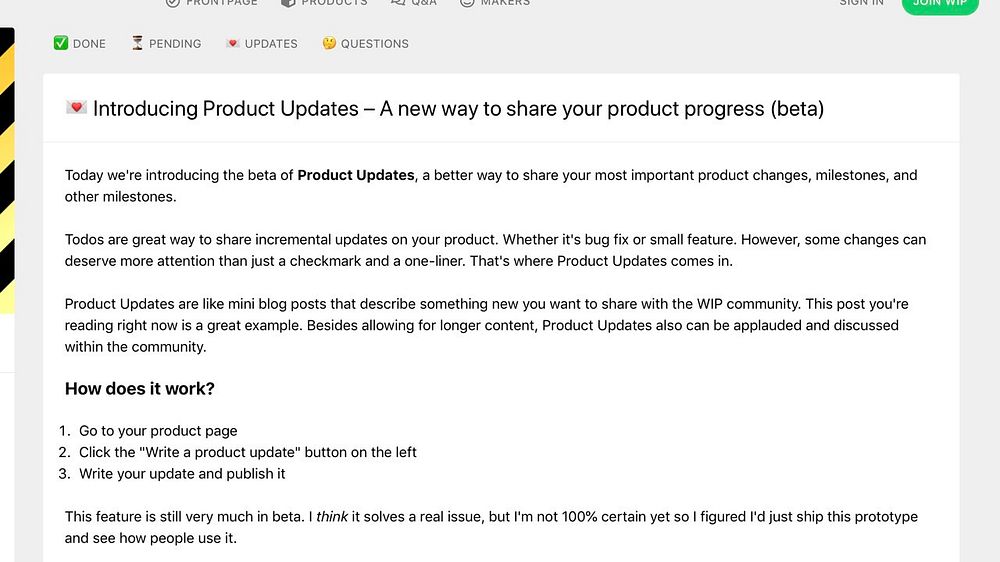Click the green checkmark emoji beside Done
The width and height of the screenshot is (1000, 562).
click(x=61, y=44)
